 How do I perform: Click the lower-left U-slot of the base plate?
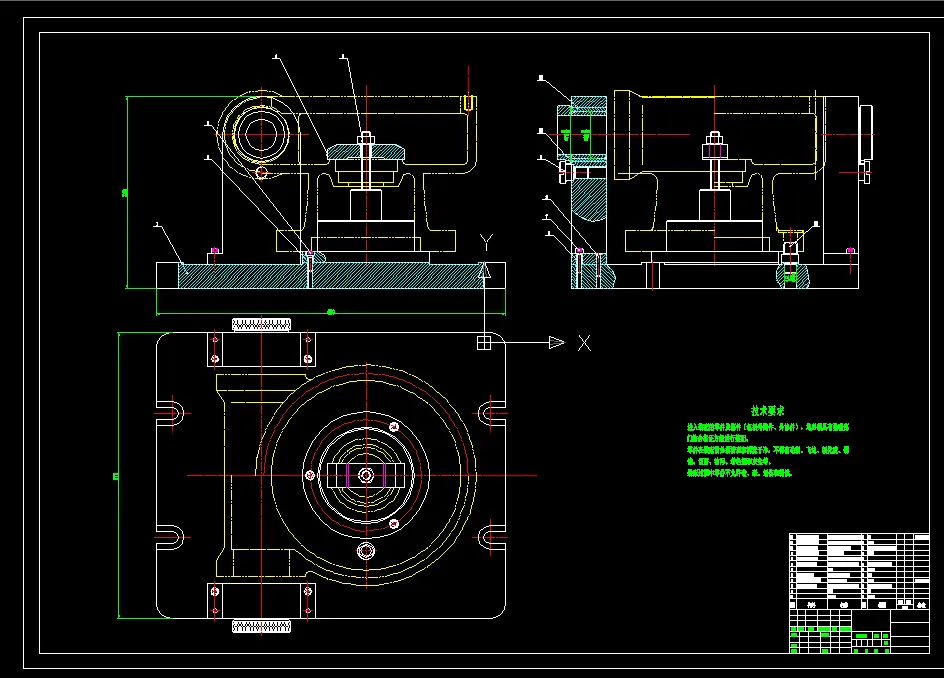(171, 537)
